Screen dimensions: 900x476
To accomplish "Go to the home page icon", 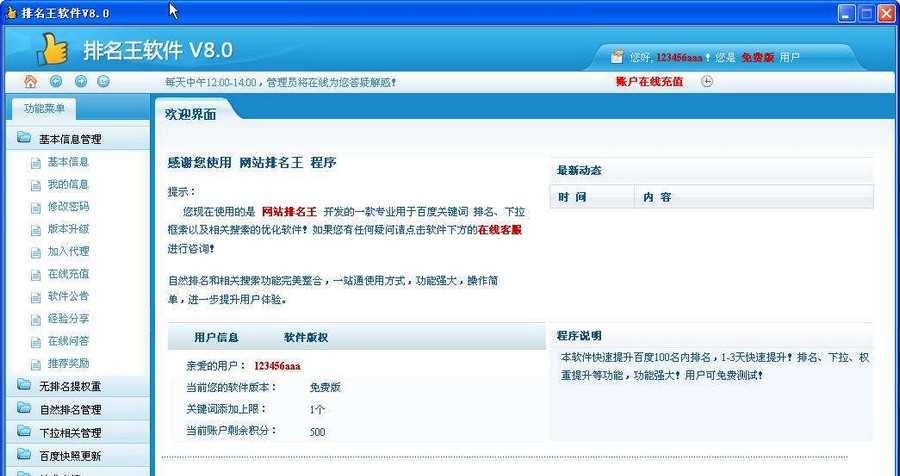I will tap(30, 82).
